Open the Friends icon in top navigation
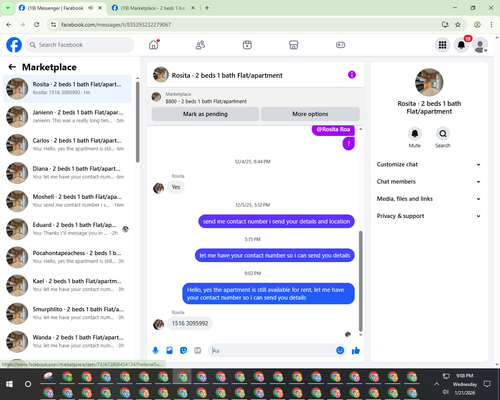 (200, 45)
